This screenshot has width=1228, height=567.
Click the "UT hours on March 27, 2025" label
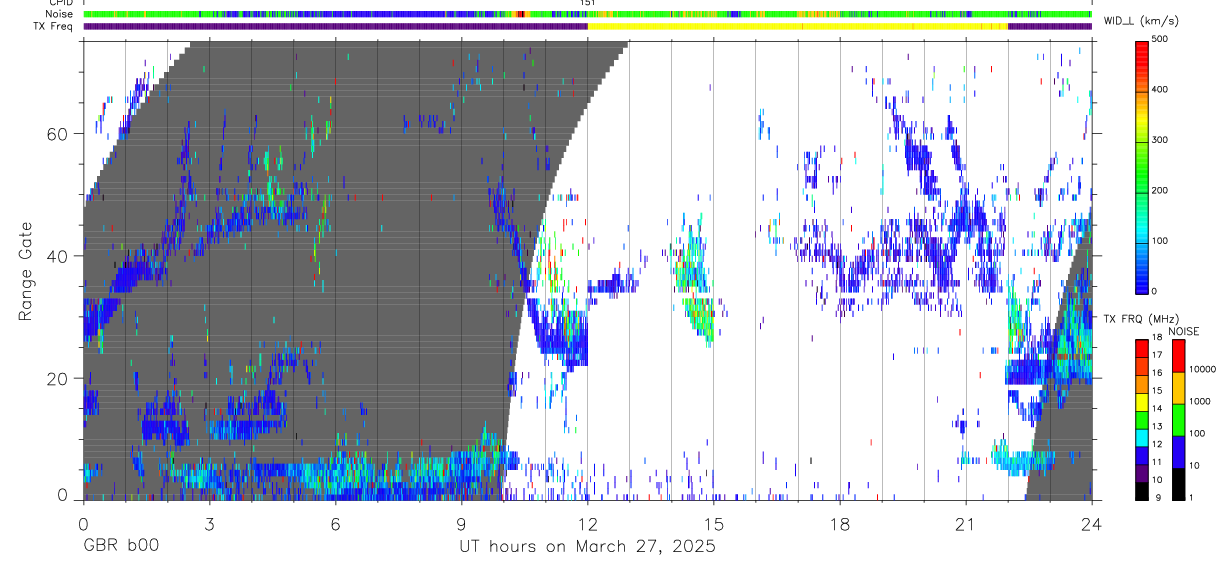(587, 546)
